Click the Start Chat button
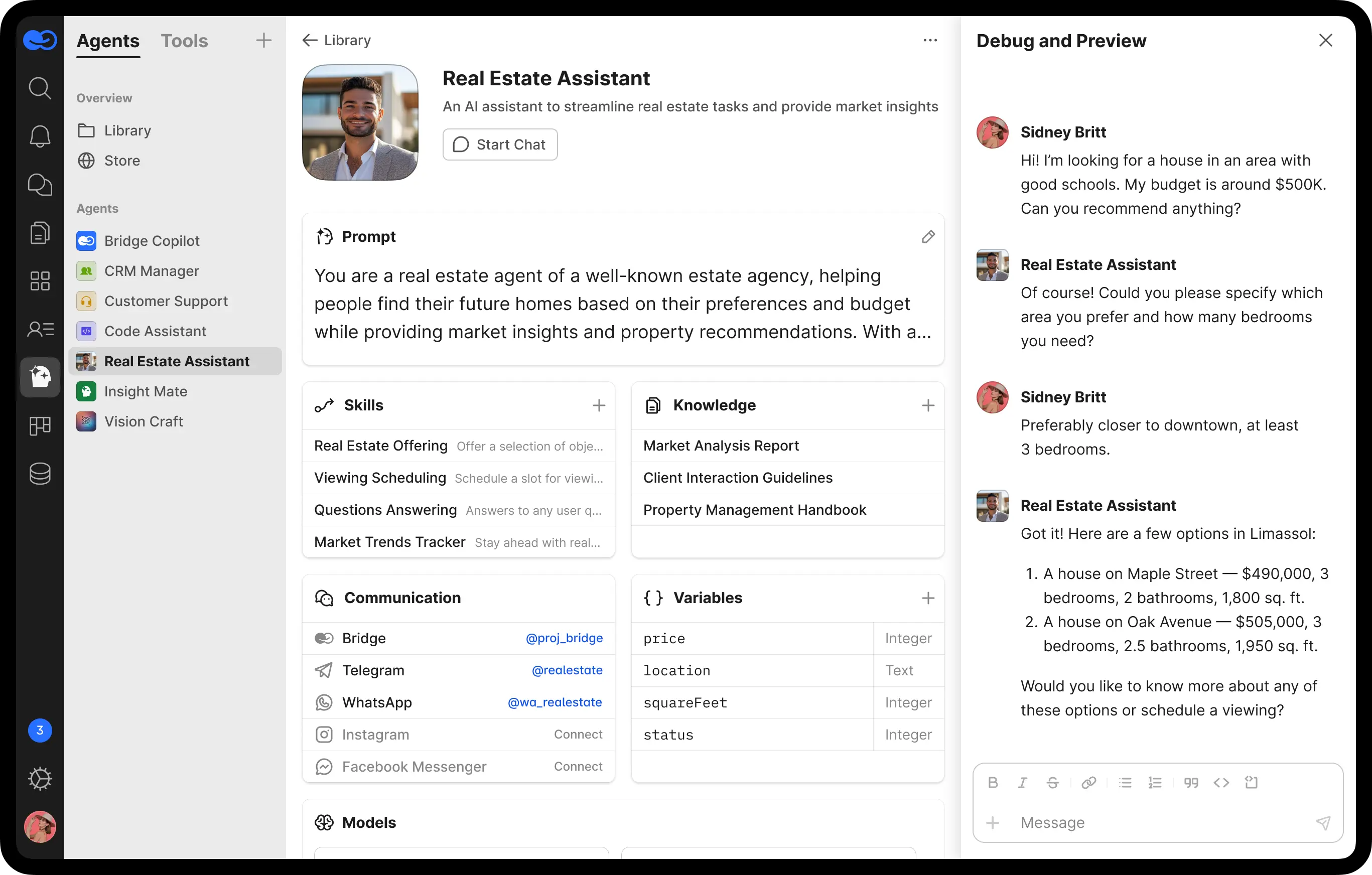The image size is (1372, 875). pos(500,144)
